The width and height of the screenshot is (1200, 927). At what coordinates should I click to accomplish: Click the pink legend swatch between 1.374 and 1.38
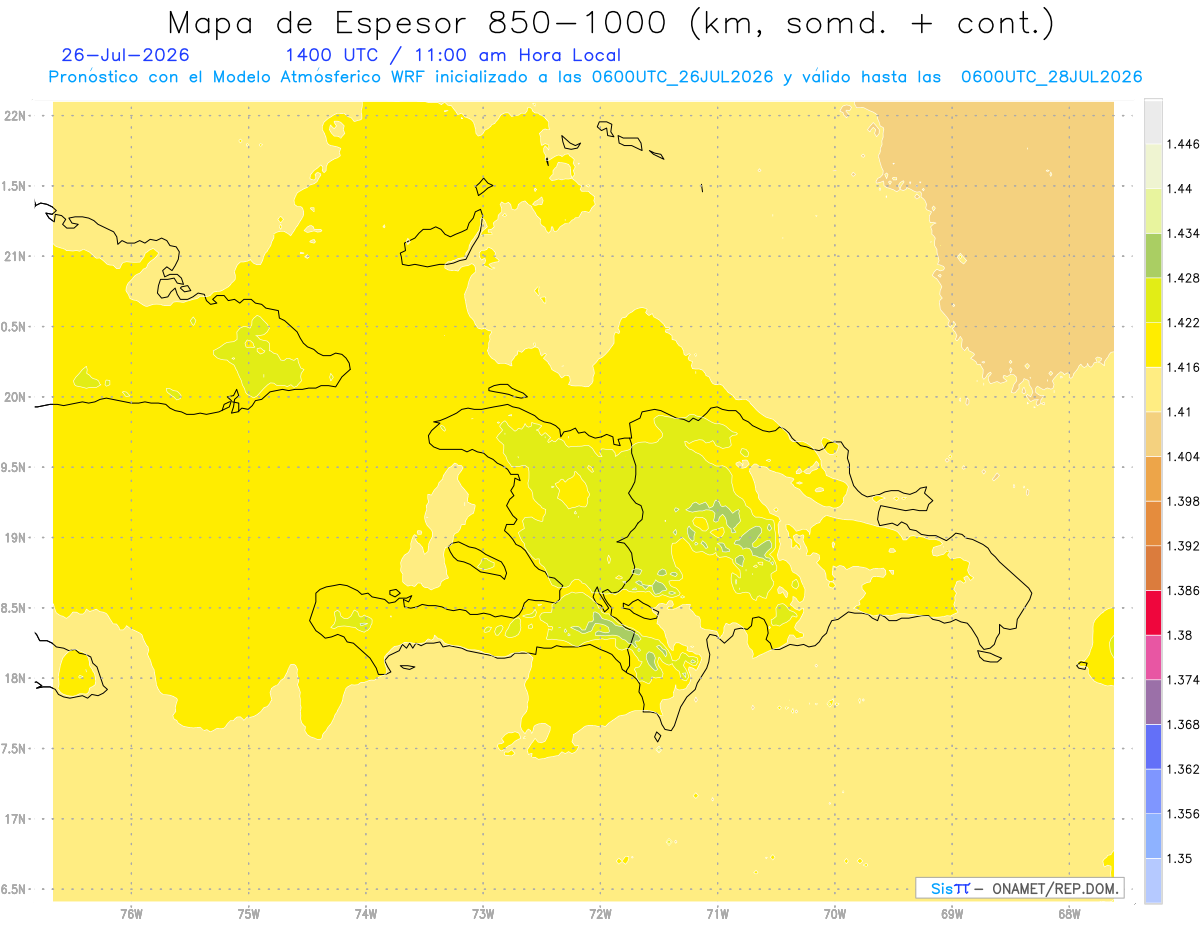pos(1153,657)
